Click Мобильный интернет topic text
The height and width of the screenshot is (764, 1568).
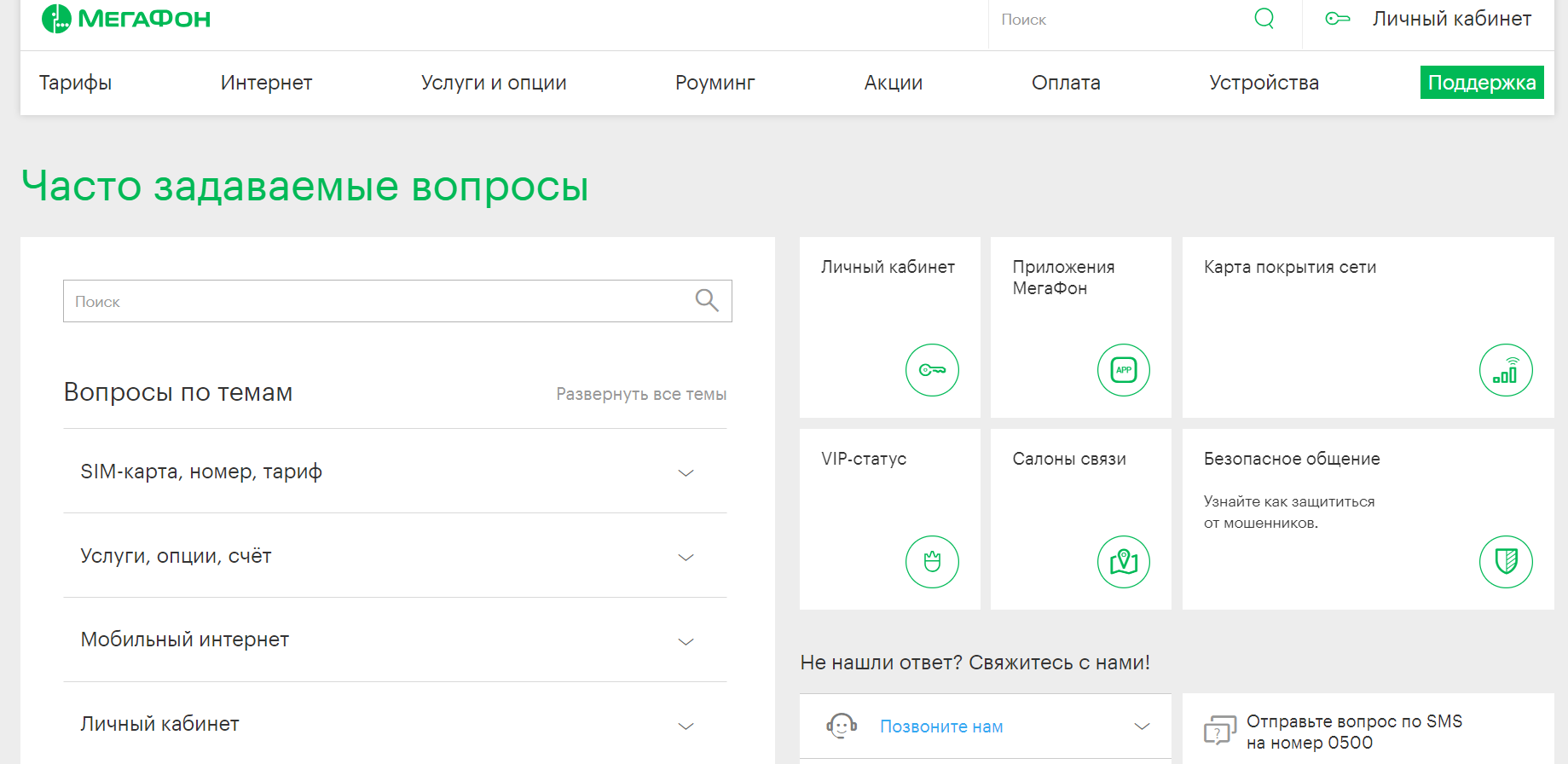(x=184, y=640)
